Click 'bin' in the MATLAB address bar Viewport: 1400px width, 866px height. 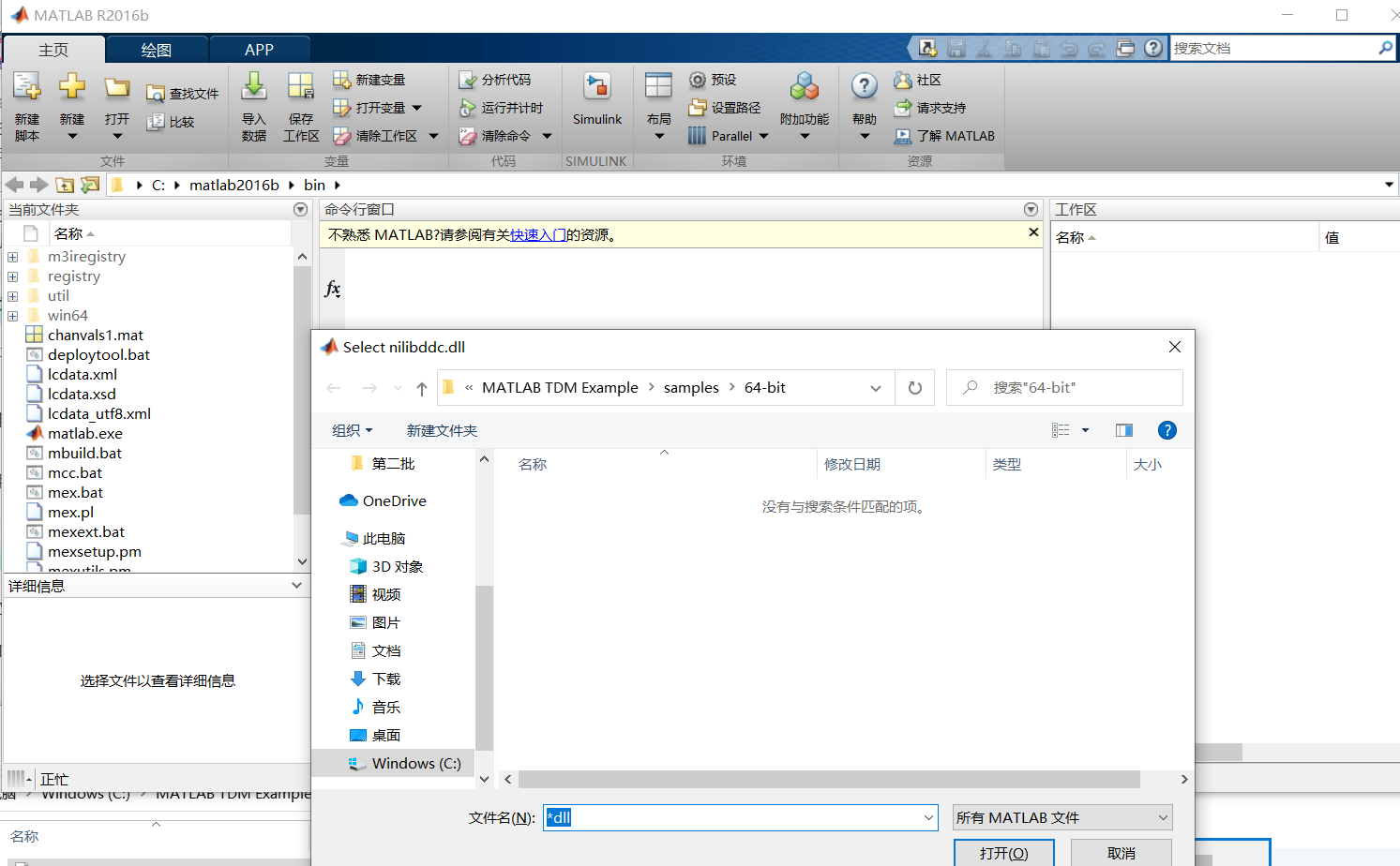point(314,186)
